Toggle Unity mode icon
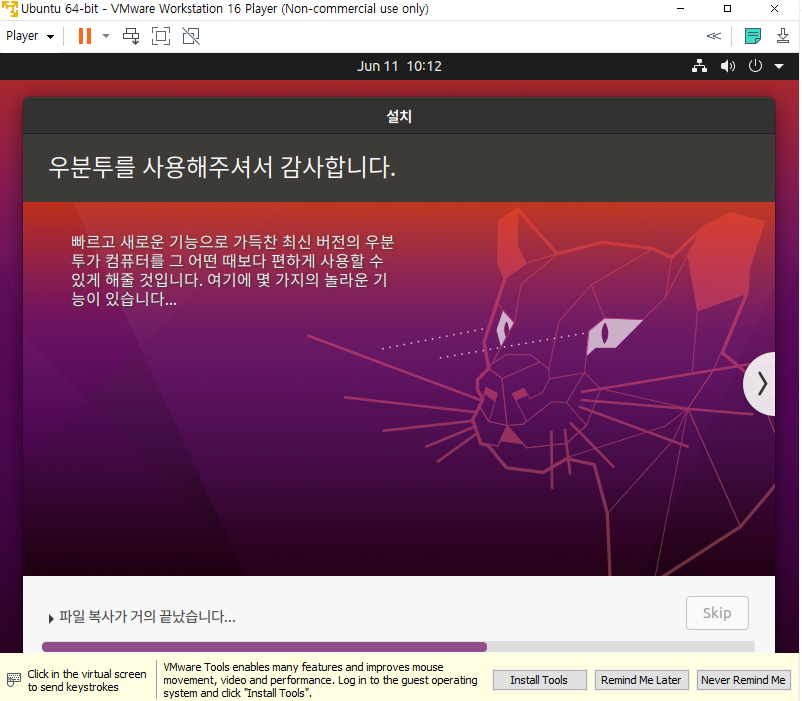 191,36
